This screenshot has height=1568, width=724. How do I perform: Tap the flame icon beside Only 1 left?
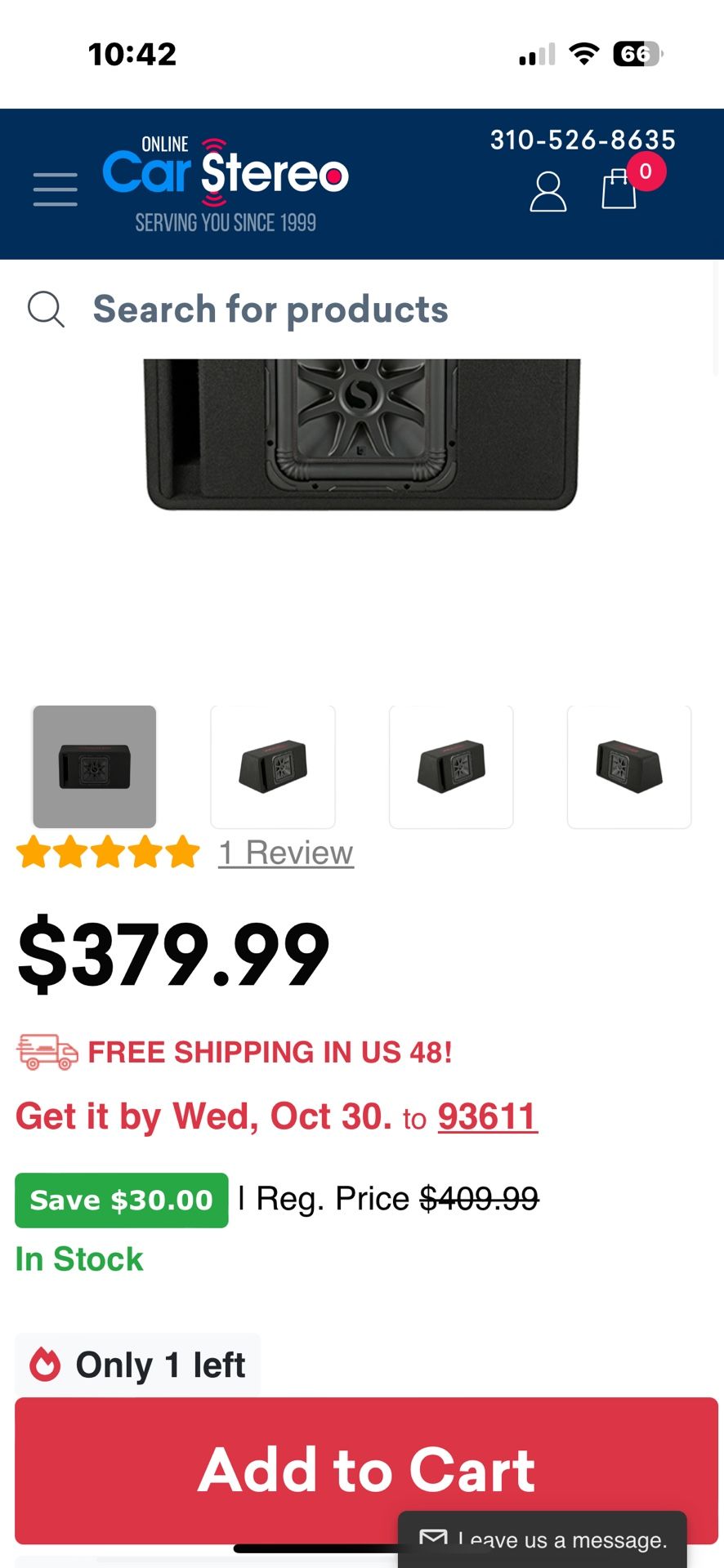coord(45,1365)
